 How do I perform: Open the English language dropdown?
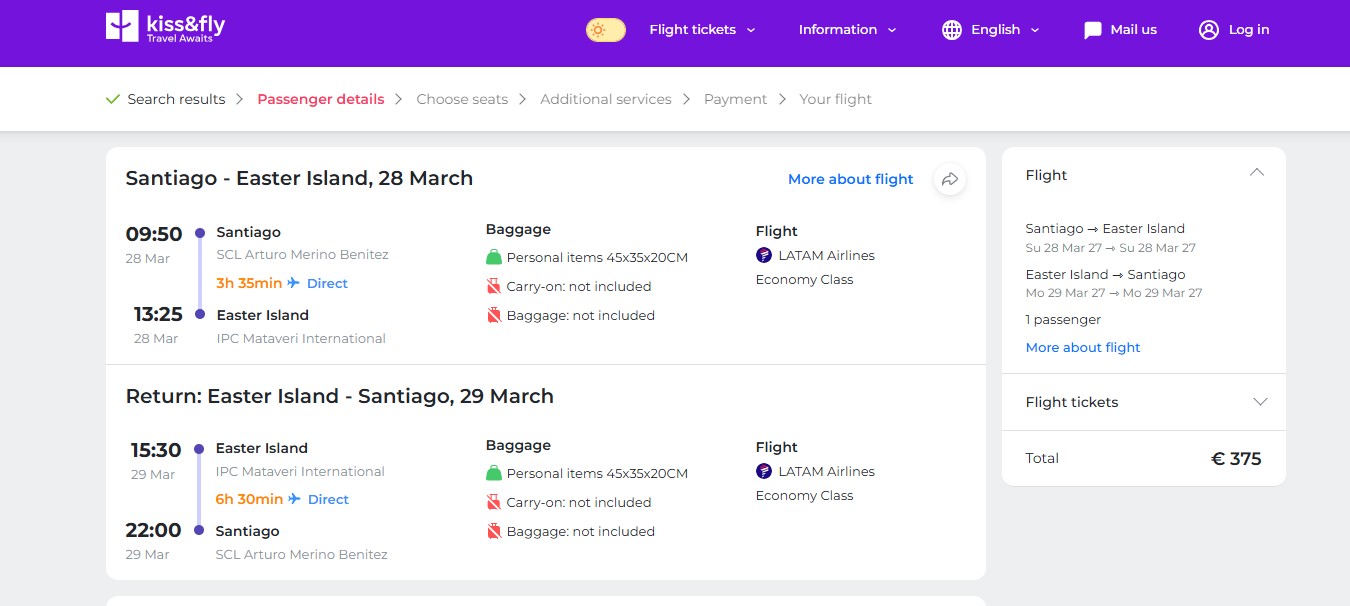(1005, 30)
